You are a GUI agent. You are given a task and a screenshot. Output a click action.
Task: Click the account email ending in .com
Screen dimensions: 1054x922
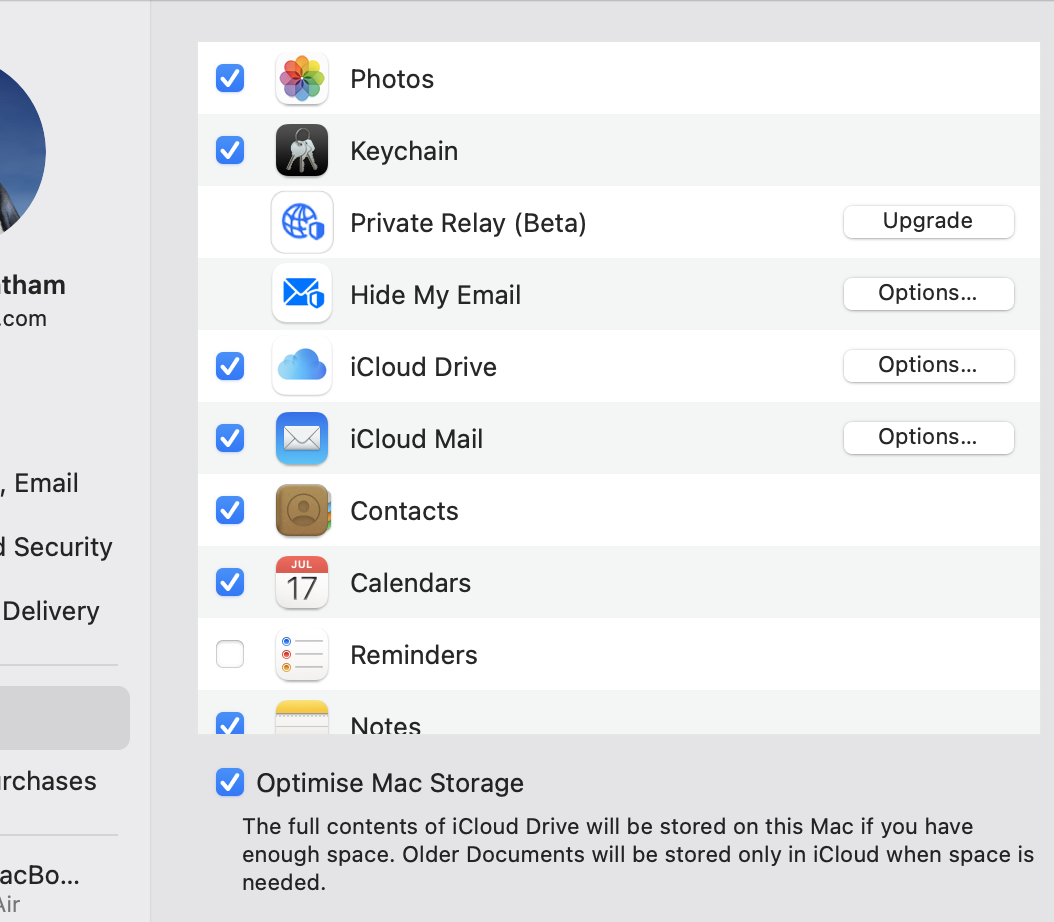click(x=24, y=319)
